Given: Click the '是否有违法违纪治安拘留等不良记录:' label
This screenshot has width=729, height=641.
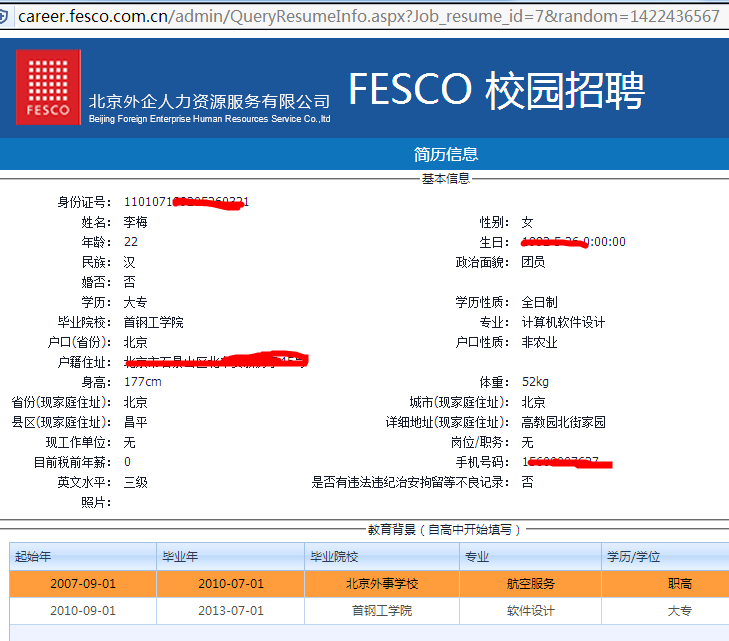Looking at the screenshot, I should click(x=410, y=482).
